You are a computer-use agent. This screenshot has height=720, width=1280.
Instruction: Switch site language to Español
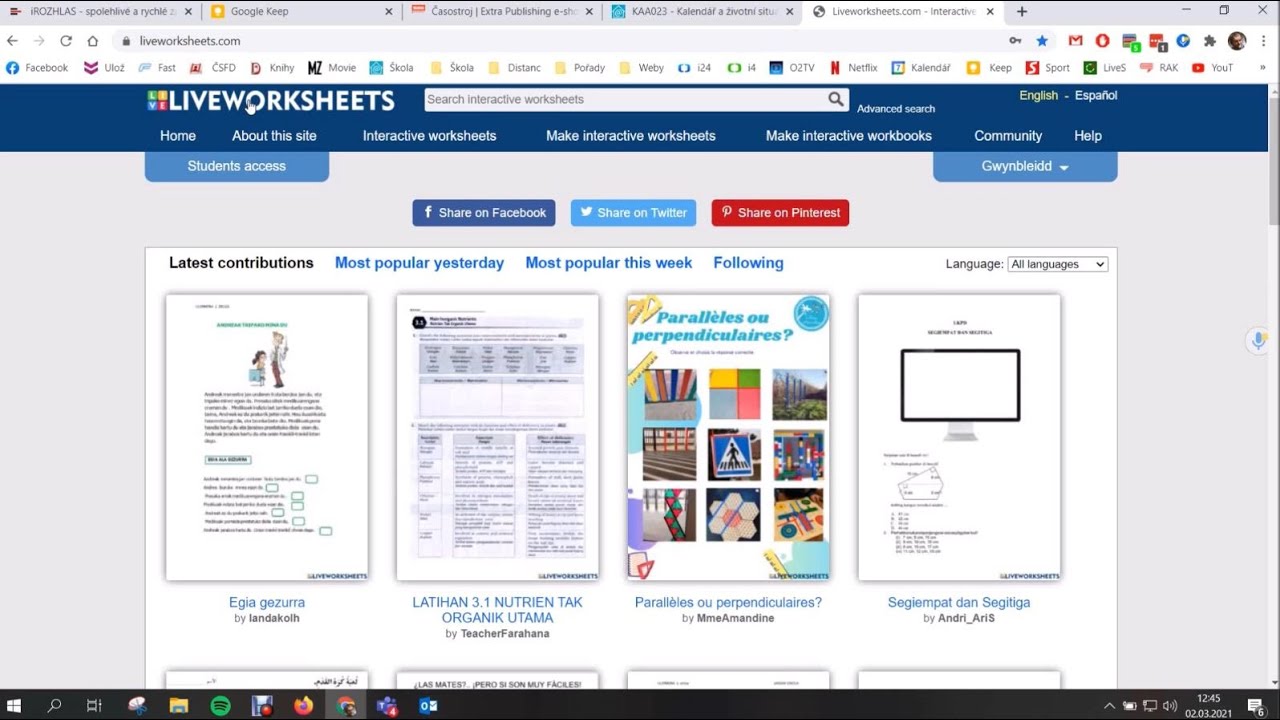(1096, 96)
